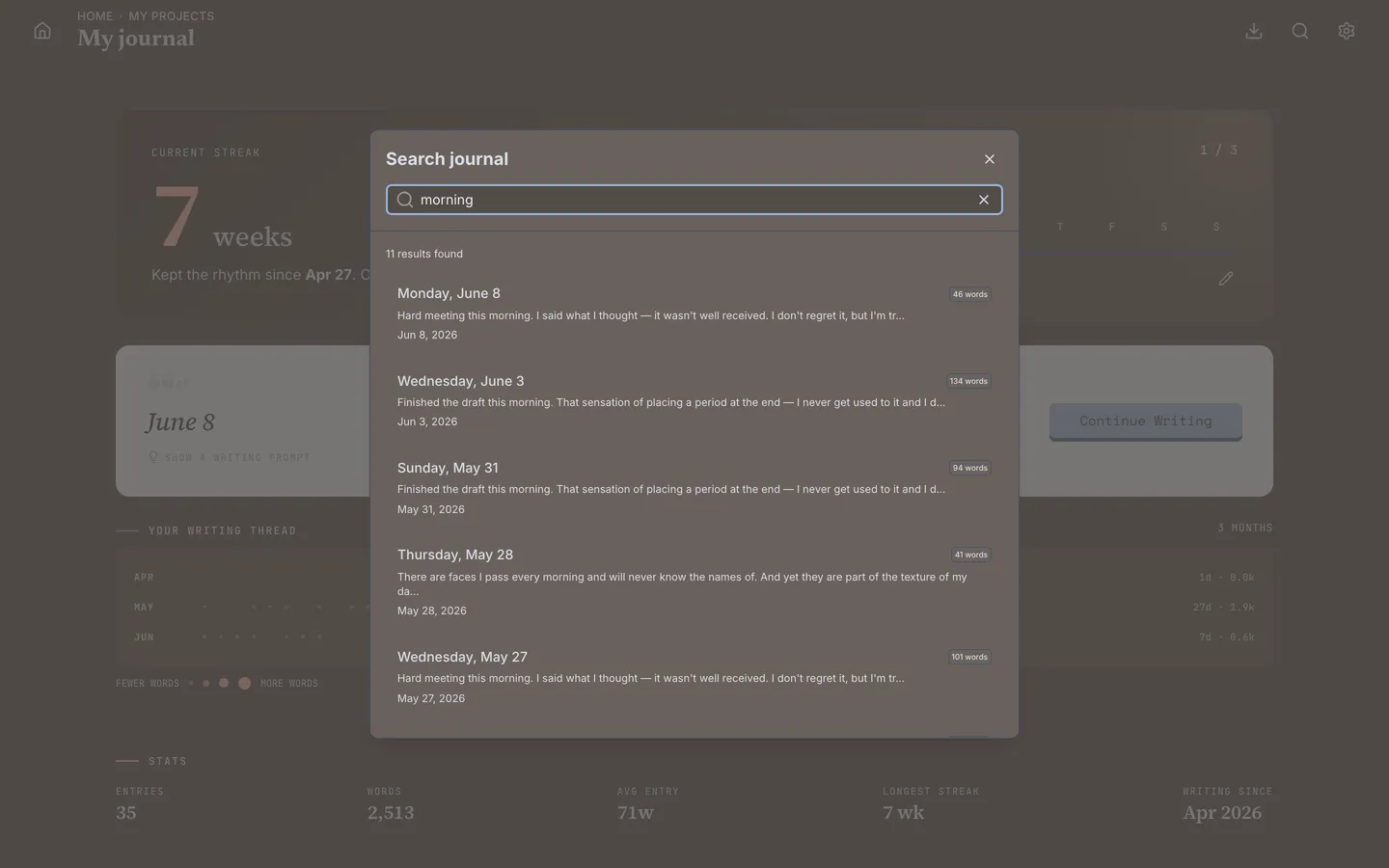Select the 71w average entry stat
Image resolution: width=1389 pixels, height=868 pixels.
click(636, 813)
